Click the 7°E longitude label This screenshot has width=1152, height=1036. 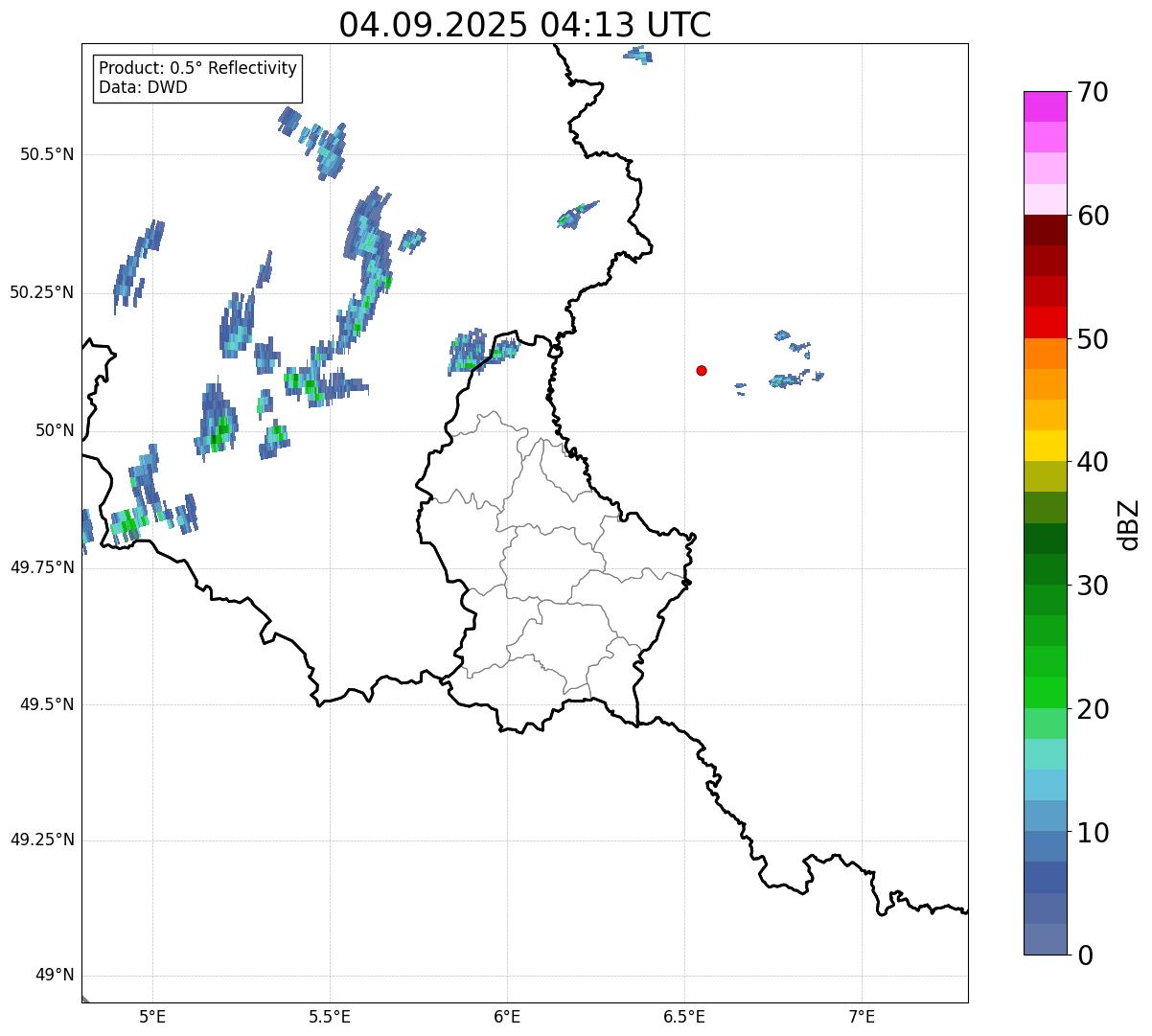point(862,1017)
